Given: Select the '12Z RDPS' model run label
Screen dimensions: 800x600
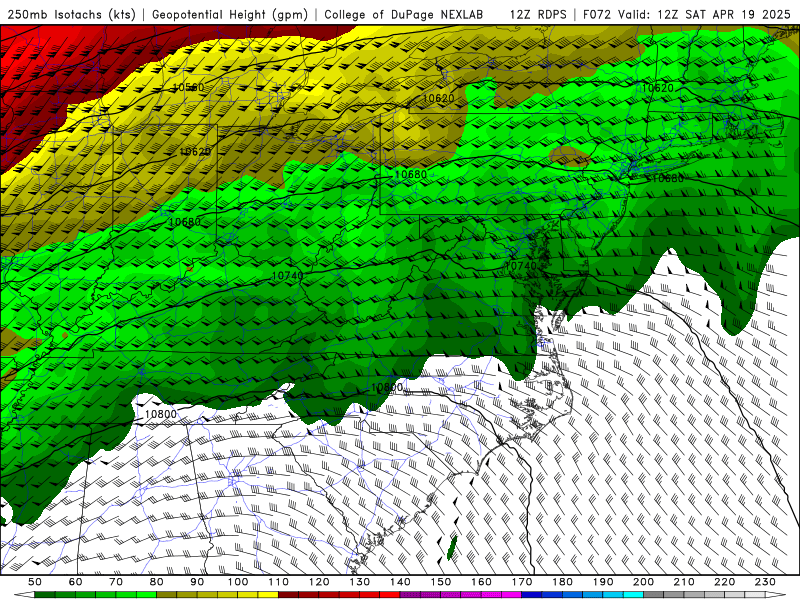Looking at the screenshot, I should [x=538, y=14].
